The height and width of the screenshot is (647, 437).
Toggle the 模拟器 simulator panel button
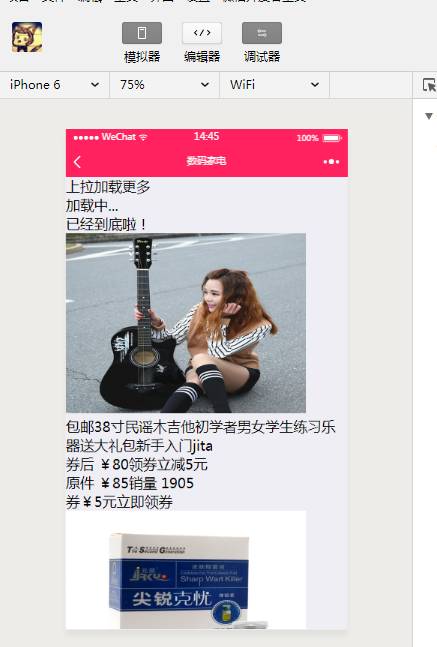click(x=142, y=33)
